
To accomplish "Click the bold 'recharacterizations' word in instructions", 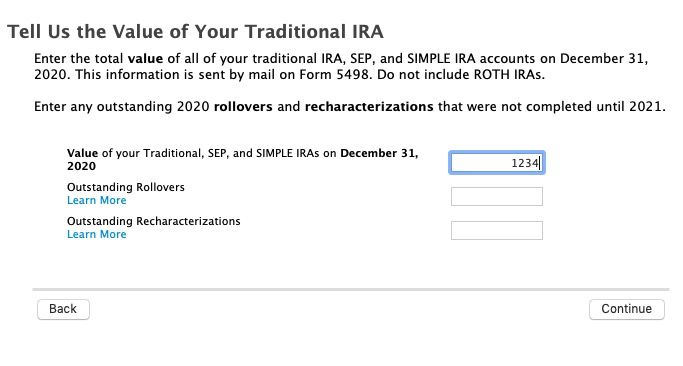I will pyautogui.click(x=369, y=107).
